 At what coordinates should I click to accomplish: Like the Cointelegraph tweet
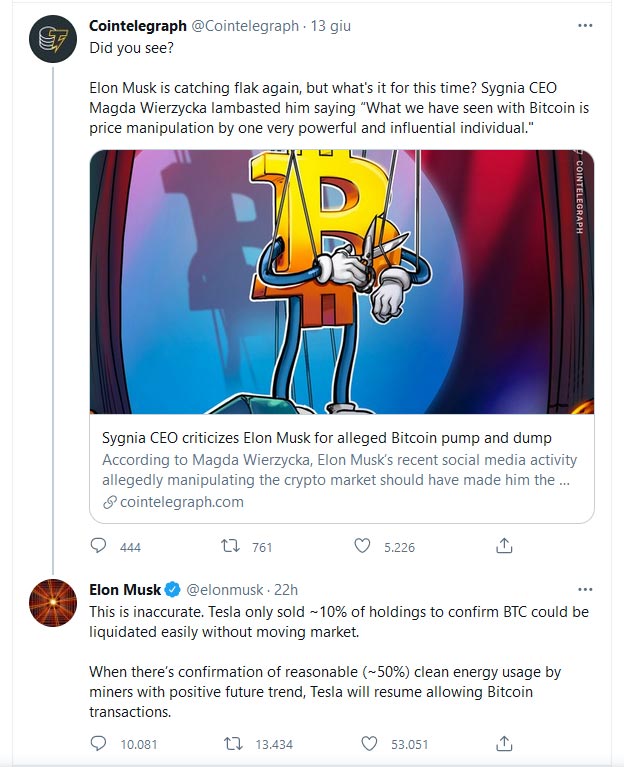point(363,546)
